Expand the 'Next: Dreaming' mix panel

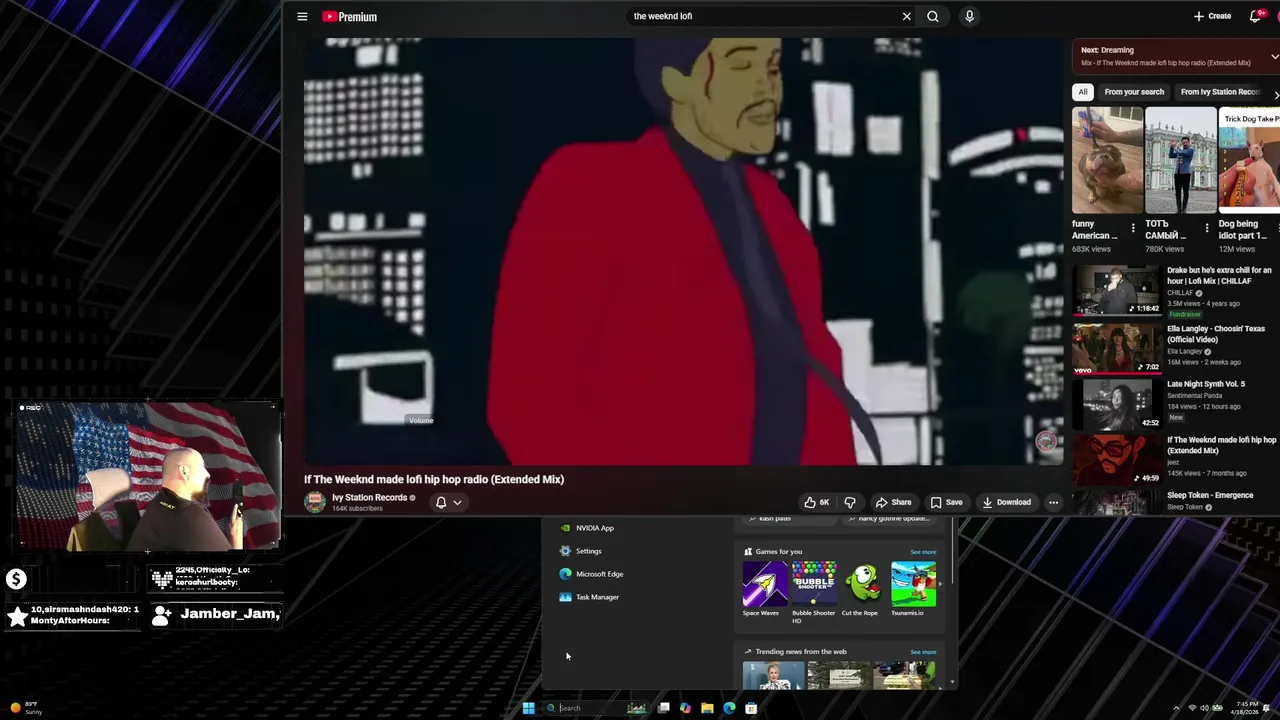pyautogui.click(x=1274, y=57)
